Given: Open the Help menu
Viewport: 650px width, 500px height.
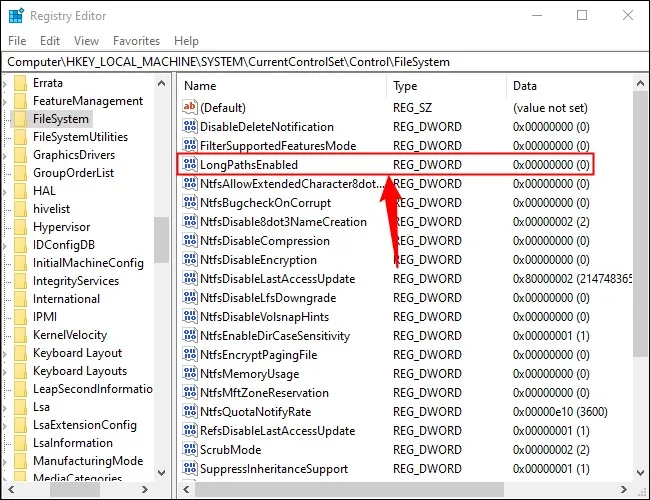Looking at the screenshot, I should (x=186, y=41).
